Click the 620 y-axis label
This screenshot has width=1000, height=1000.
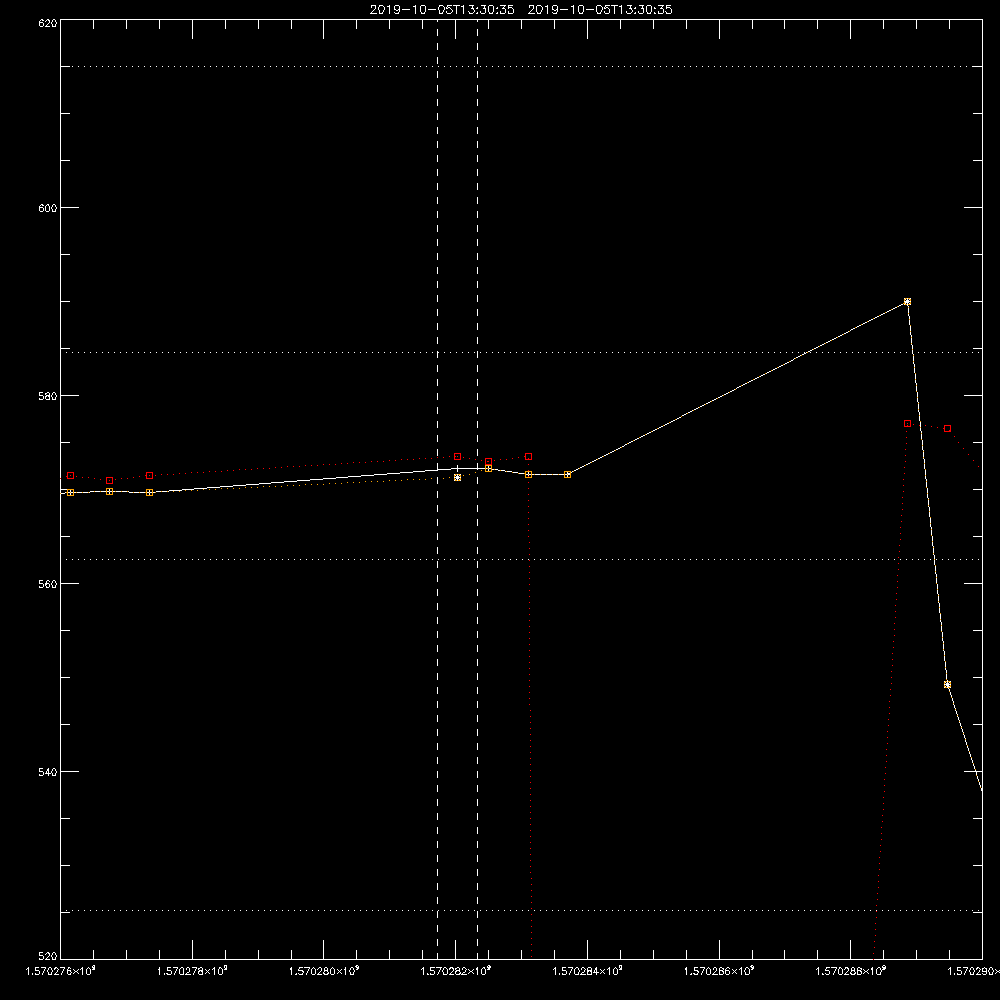point(48,23)
